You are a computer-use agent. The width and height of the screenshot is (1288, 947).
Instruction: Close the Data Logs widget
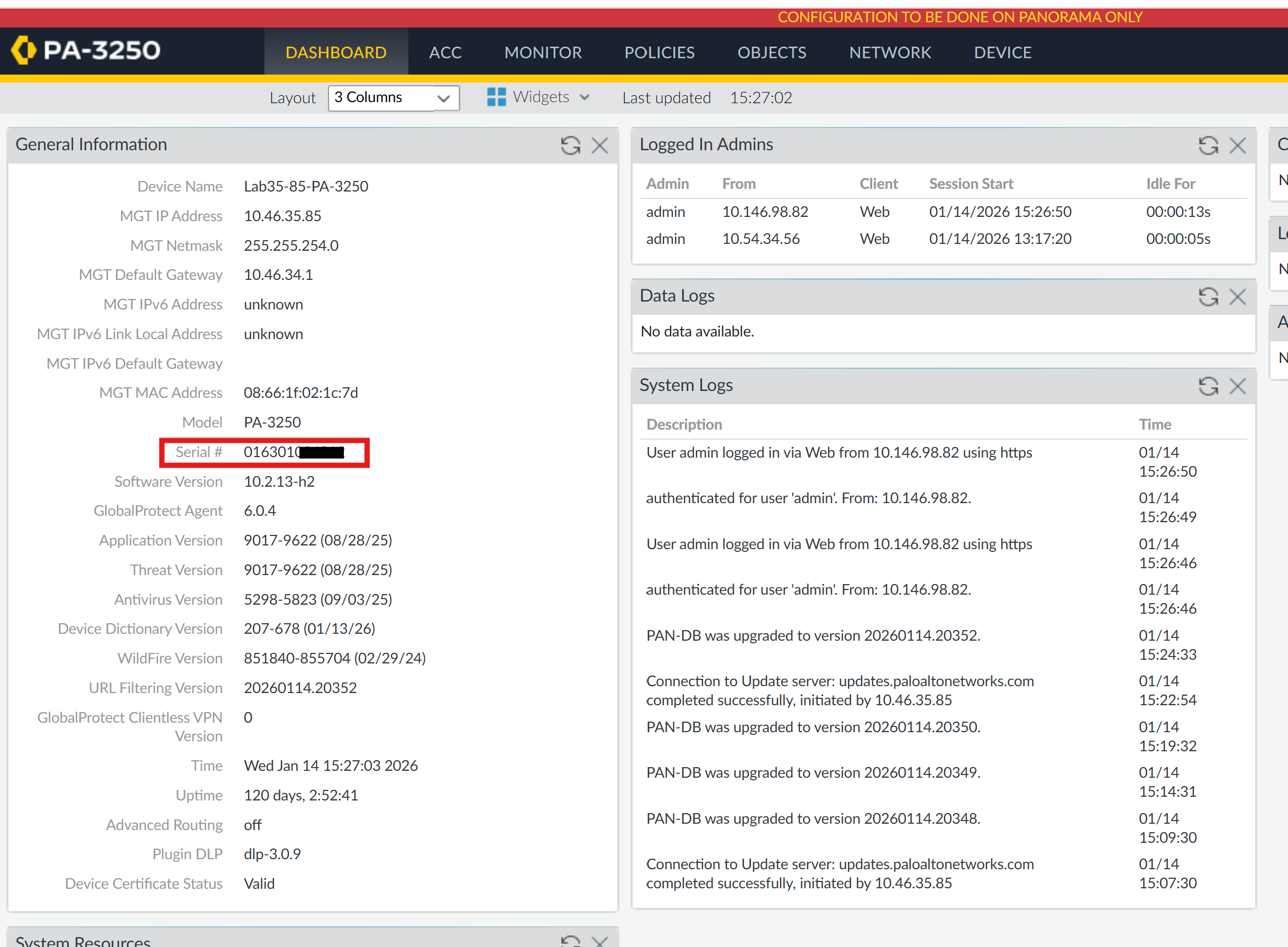[x=1238, y=297]
